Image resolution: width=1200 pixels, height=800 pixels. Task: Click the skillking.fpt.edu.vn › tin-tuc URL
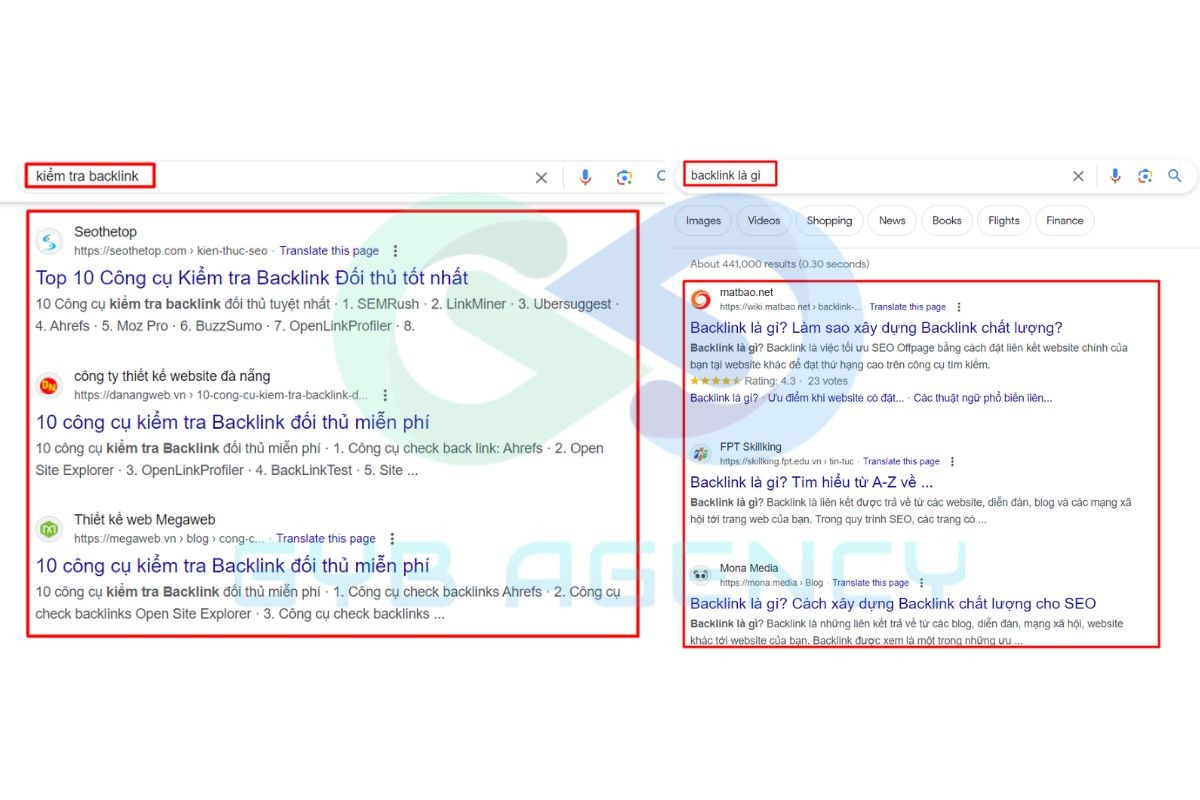[x=787, y=462]
